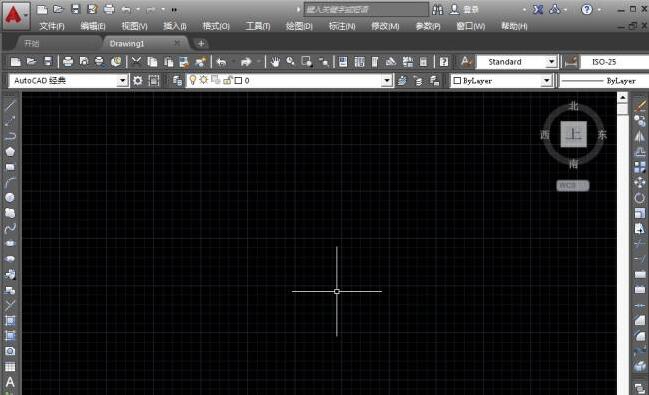Click the Redo arrow in standard toolbar
This screenshot has height=395, width=649.
pyautogui.click(x=246, y=62)
